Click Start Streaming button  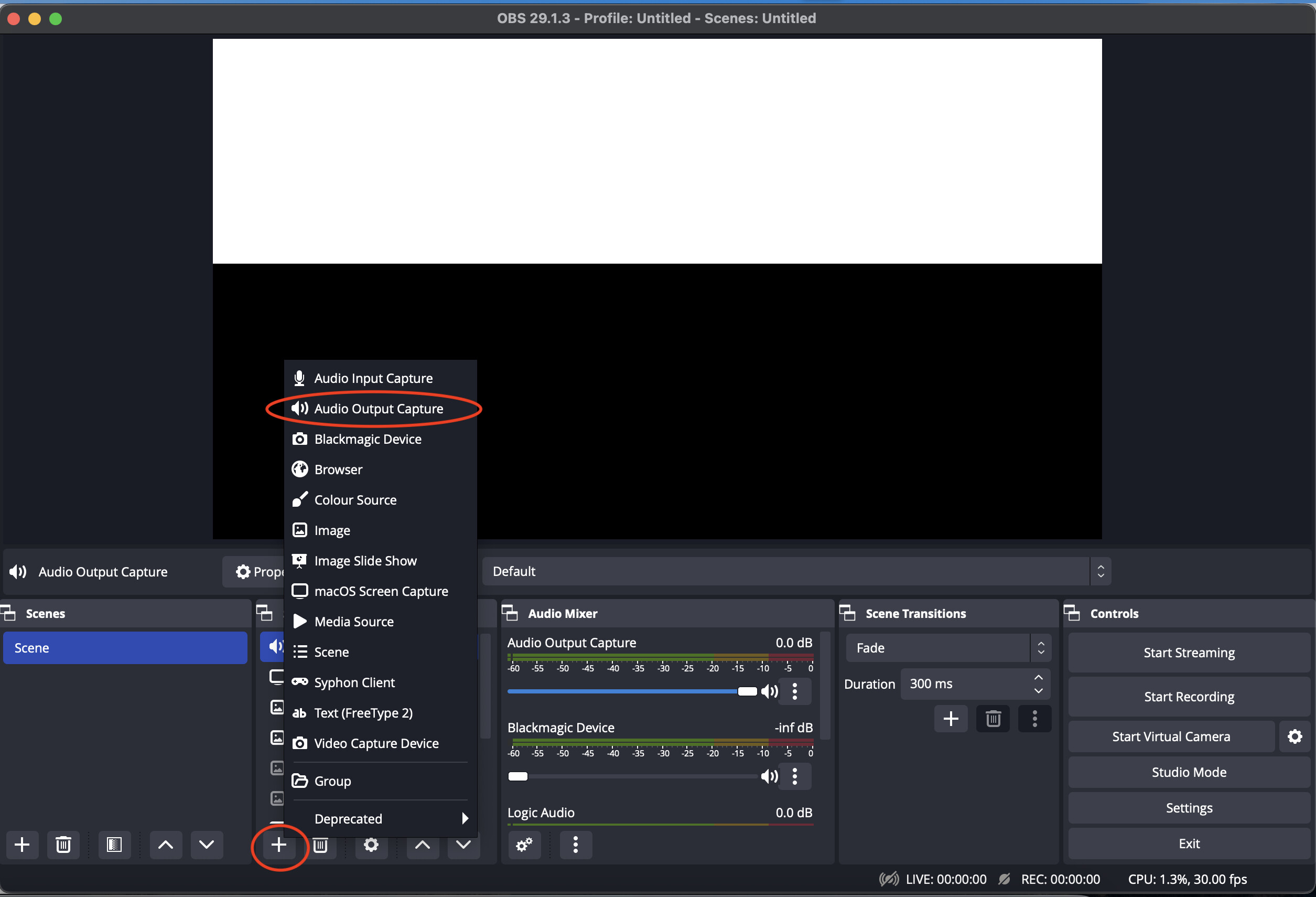tap(1189, 653)
